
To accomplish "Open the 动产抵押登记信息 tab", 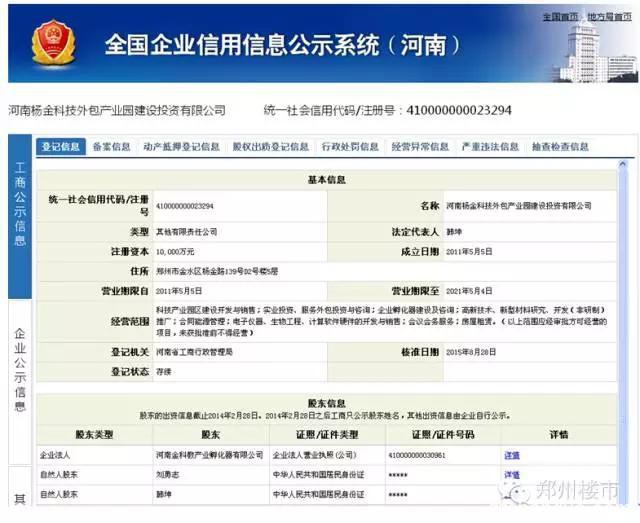I will coord(181,147).
